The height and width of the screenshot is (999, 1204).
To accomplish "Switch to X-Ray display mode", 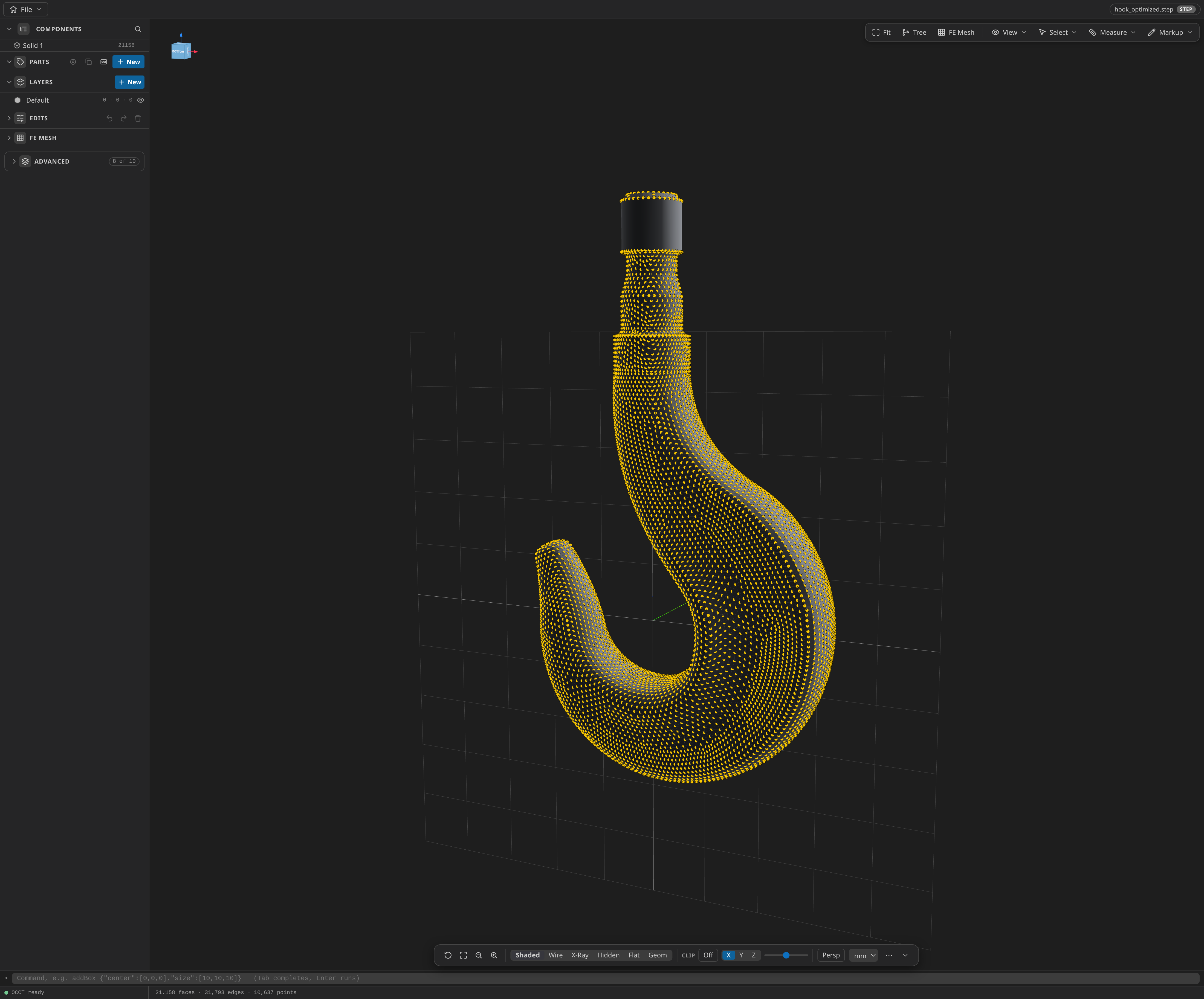I will click(x=580, y=956).
